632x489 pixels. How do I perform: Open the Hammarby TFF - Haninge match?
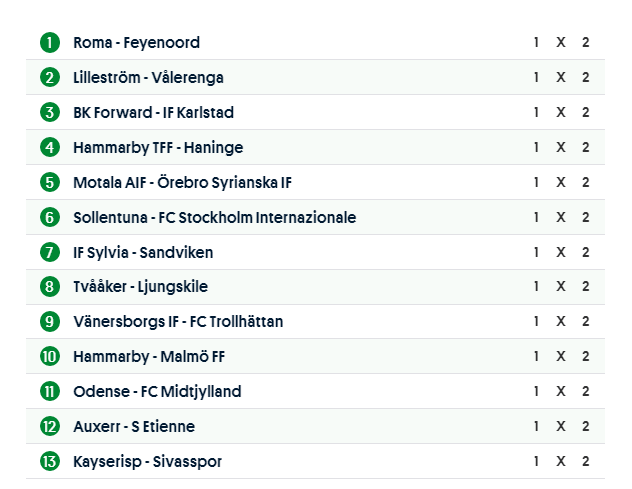tap(158, 148)
